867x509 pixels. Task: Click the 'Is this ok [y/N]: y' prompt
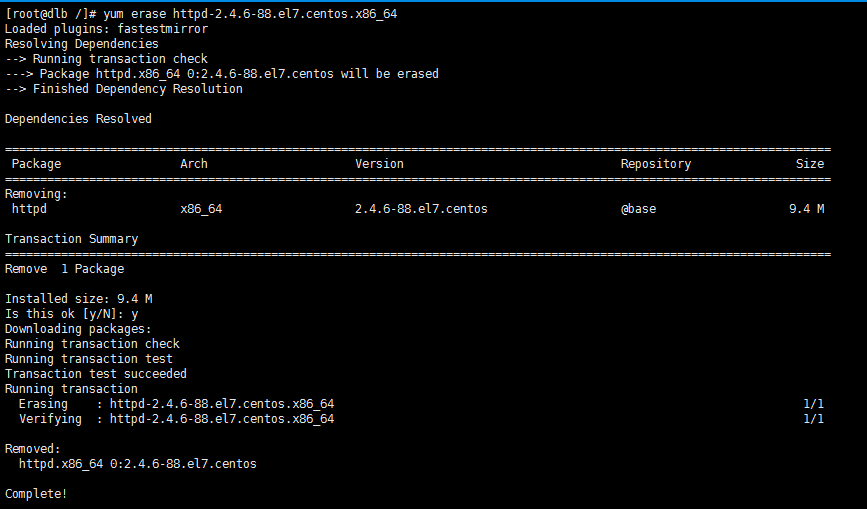[71, 314]
